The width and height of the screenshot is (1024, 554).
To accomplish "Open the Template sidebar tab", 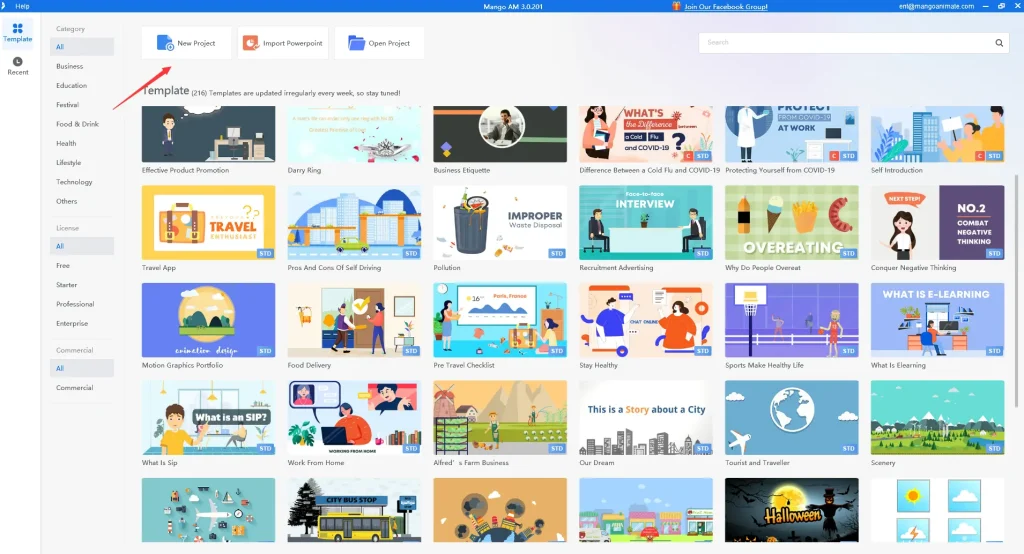I will (18, 33).
